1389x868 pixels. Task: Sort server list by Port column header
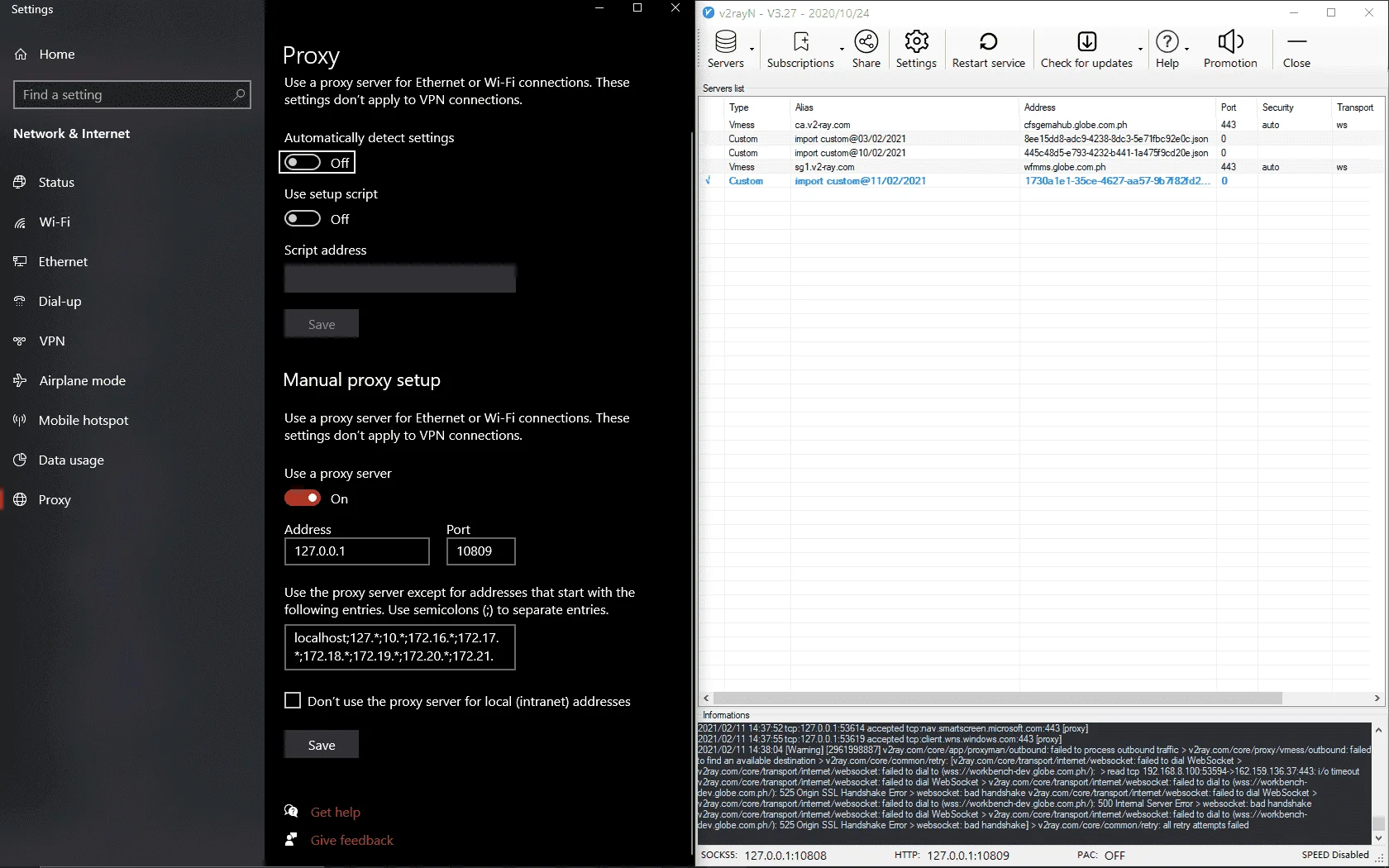[1236, 107]
